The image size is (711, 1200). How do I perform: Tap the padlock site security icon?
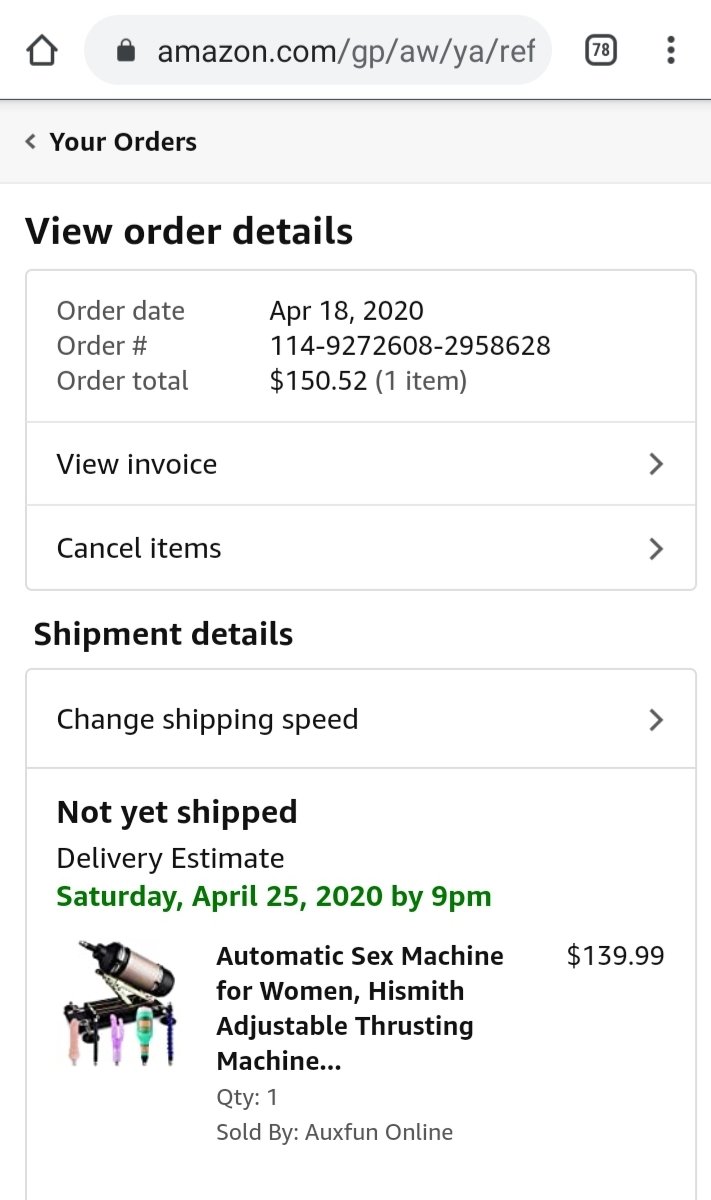[x=126, y=50]
